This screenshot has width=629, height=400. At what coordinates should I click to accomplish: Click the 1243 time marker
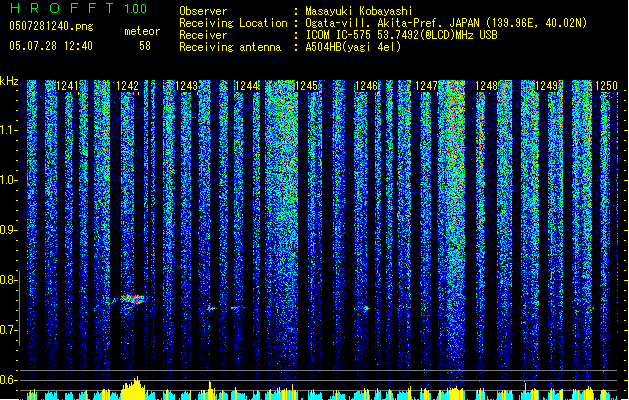click(x=187, y=86)
